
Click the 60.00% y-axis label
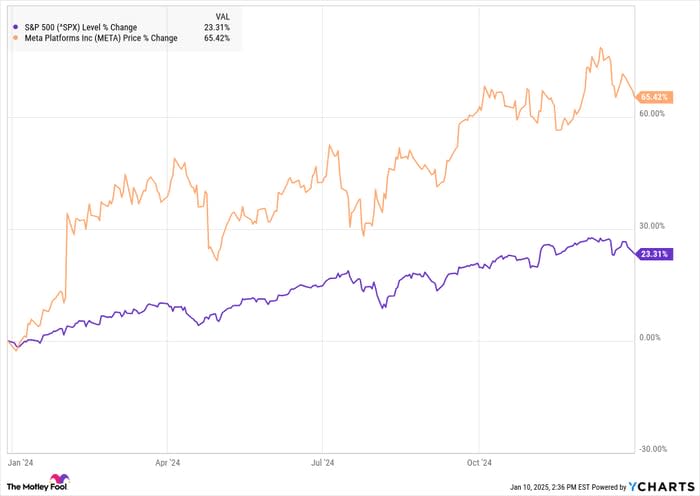tap(652, 113)
